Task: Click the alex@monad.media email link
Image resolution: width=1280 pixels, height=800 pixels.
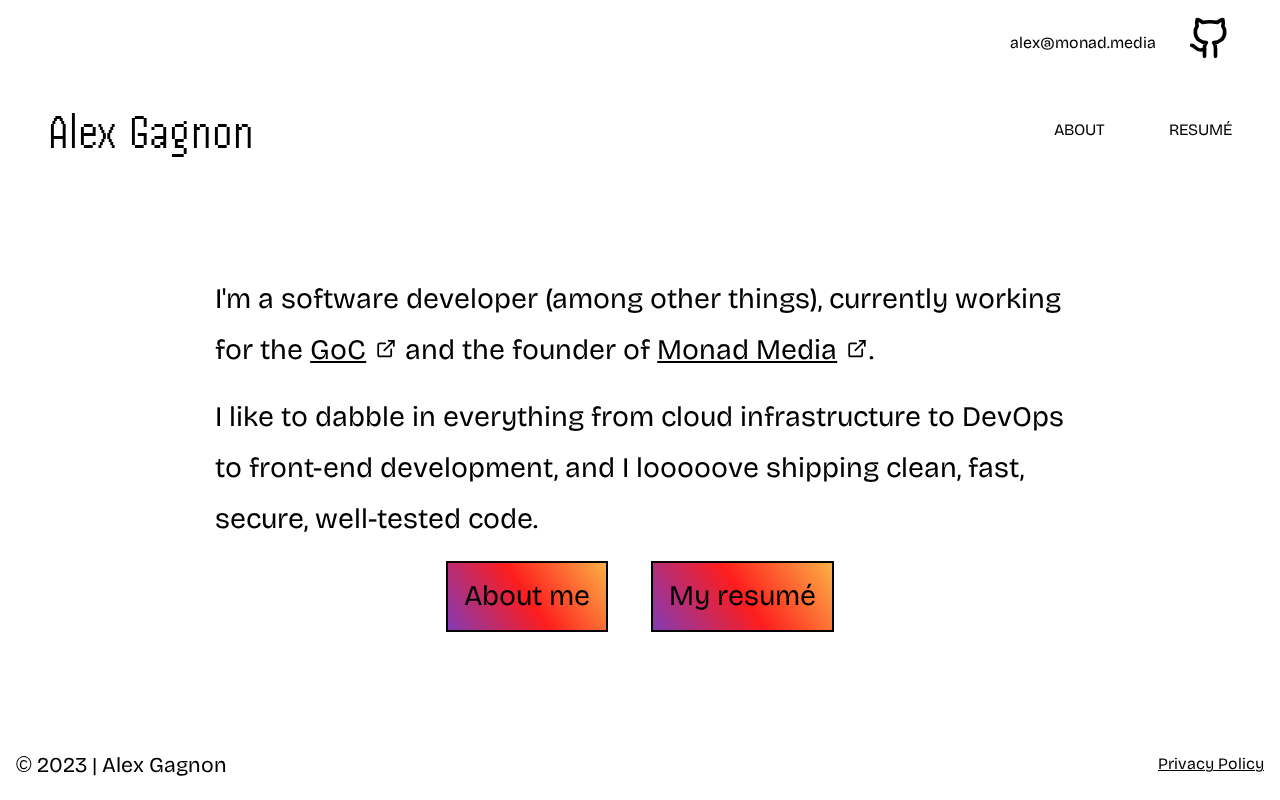Action: [1082, 43]
